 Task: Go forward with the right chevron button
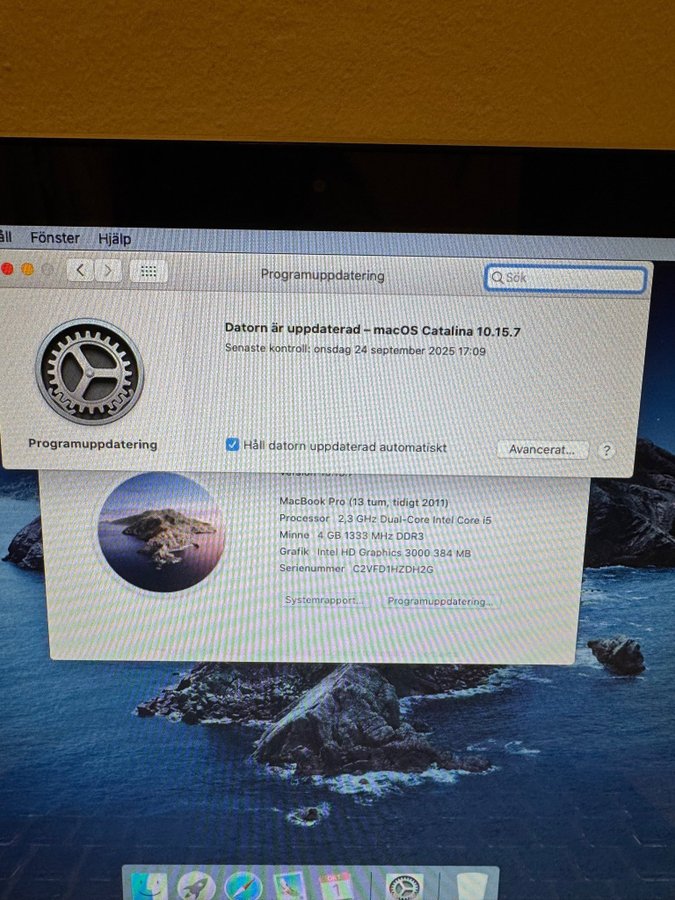108,270
